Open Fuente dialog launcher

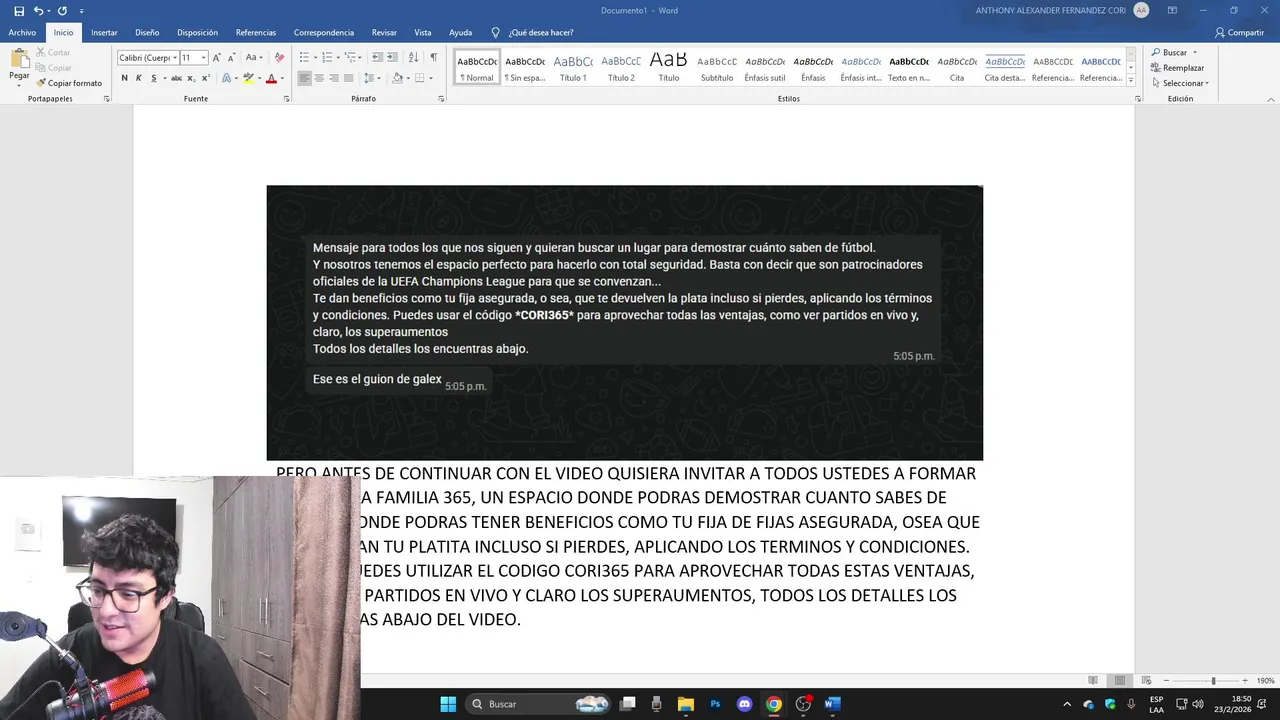286,99
